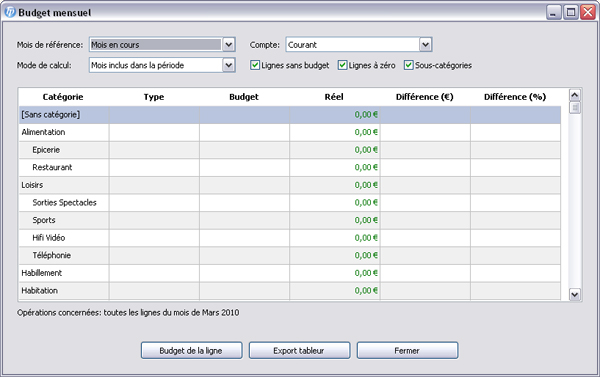The width and height of the screenshot is (600, 377).
Task: Select the Restaurant subcategory row
Action: (x=290, y=168)
